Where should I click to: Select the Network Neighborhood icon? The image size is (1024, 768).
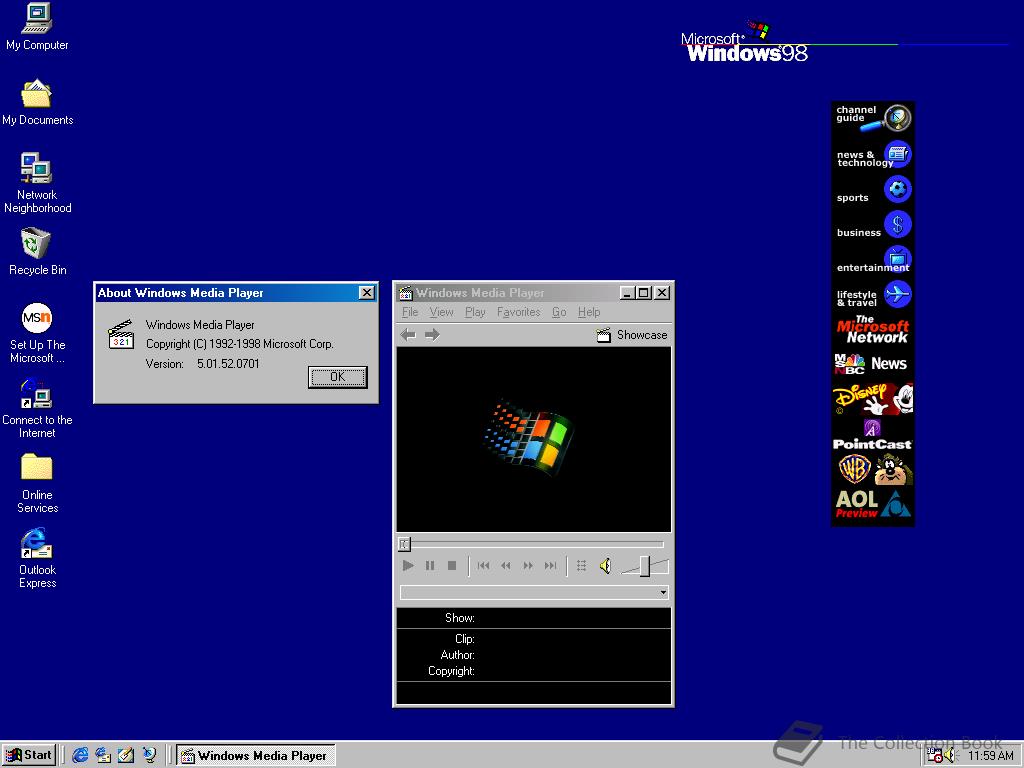(x=37, y=183)
